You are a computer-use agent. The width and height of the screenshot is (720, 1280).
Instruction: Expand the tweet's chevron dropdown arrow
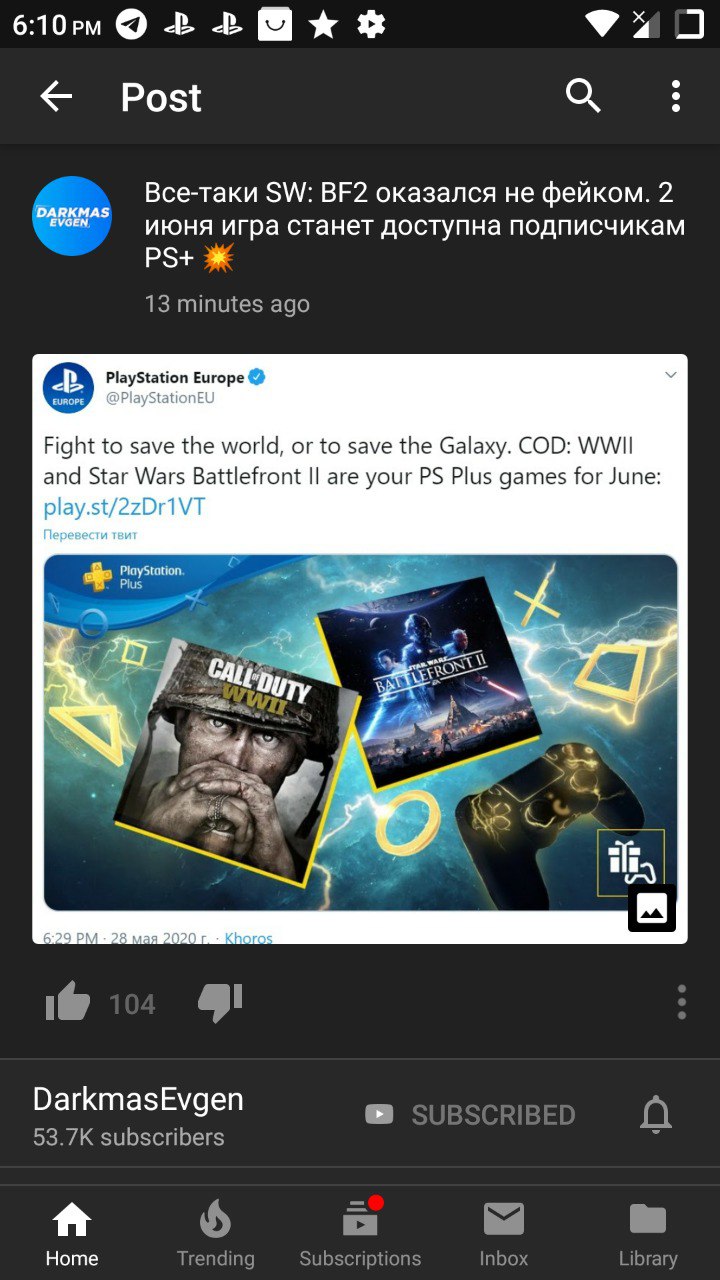[671, 375]
